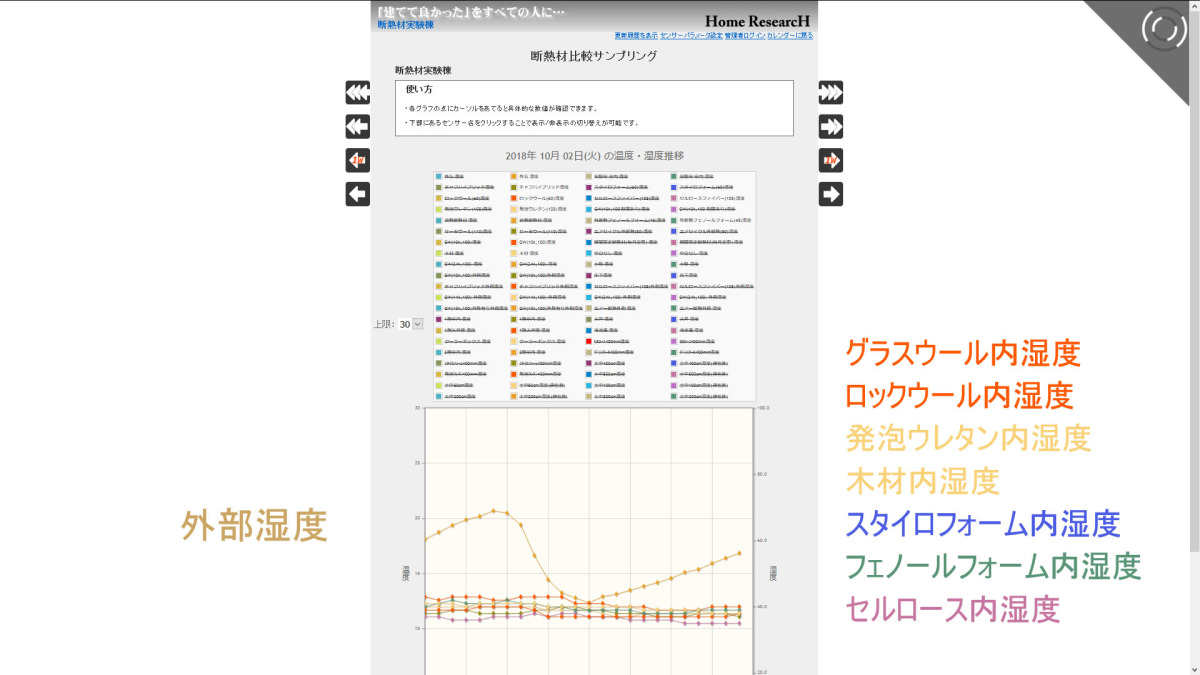Viewport: 1200px width, 675px height.
Task: Click the 断熱材比較サンプリング page title
Action: [594, 57]
